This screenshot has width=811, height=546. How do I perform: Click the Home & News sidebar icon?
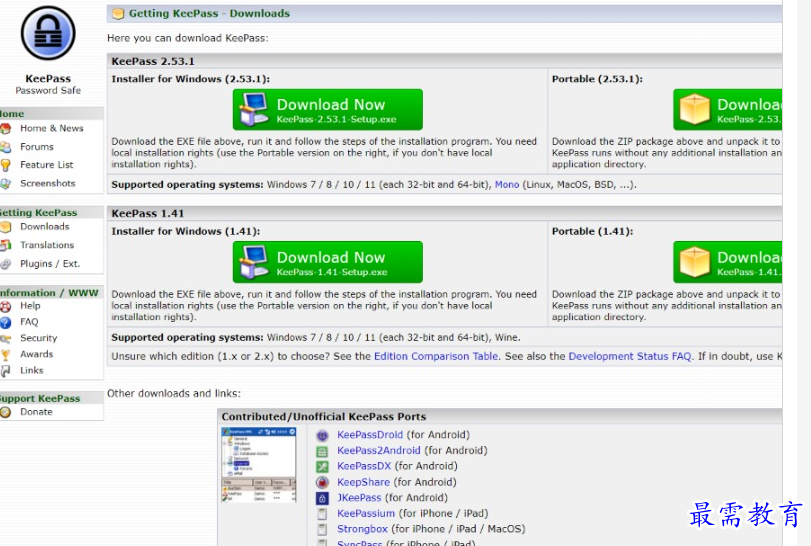(6, 128)
